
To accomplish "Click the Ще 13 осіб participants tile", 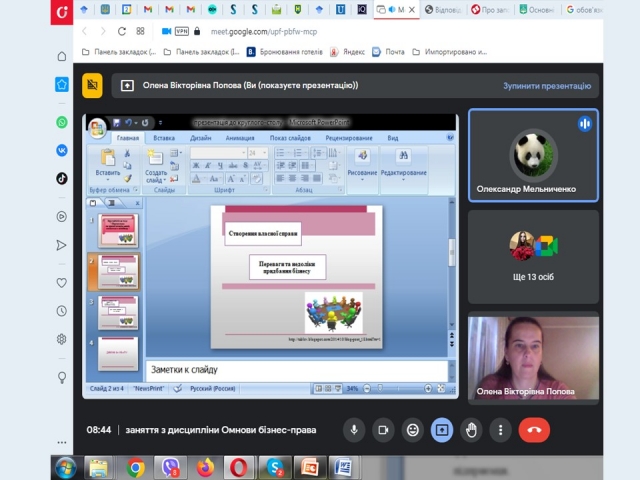I will [x=533, y=256].
